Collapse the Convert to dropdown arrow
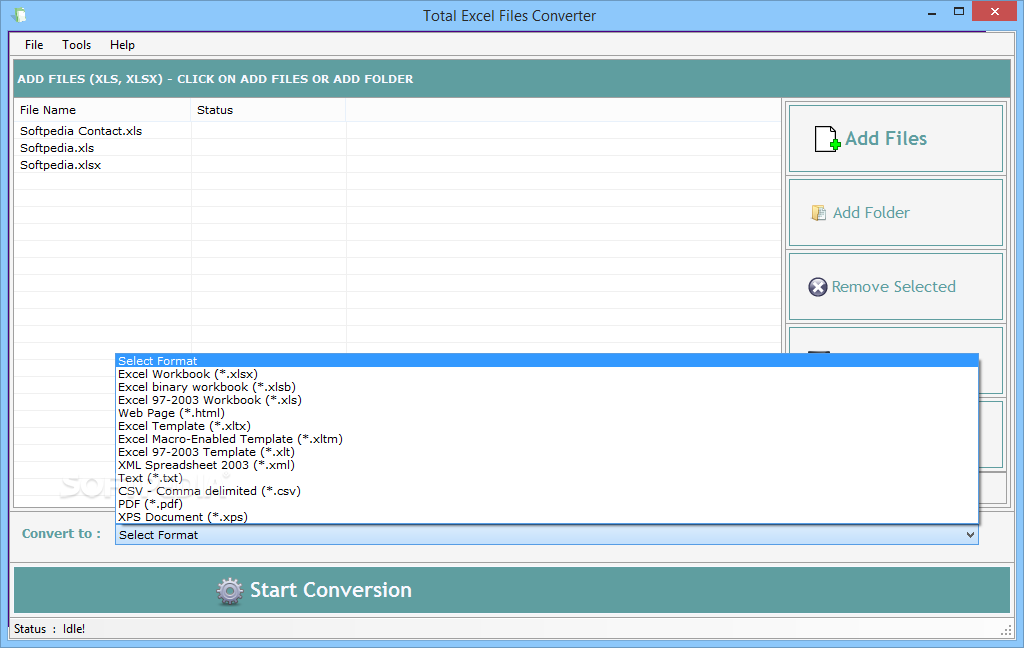 [970, 535]
